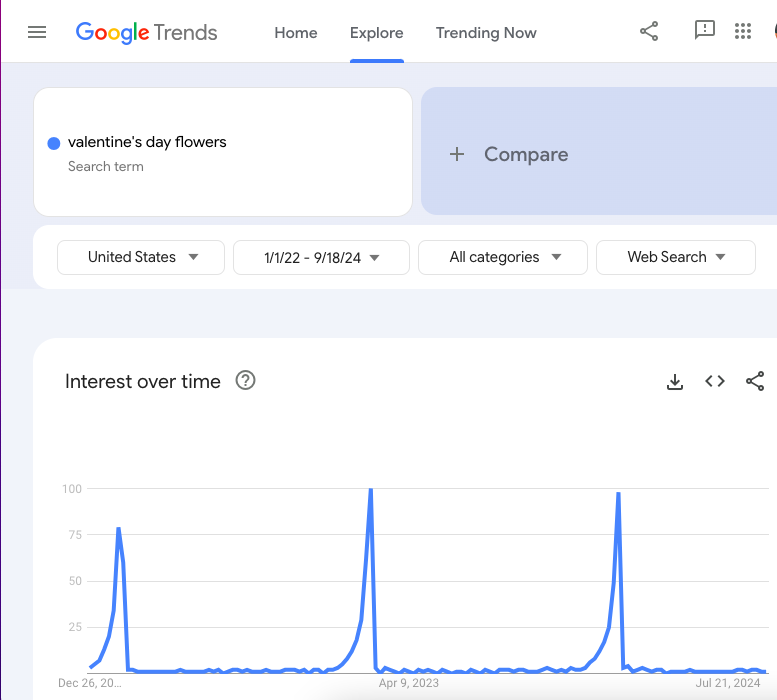Open the hamburger main menu
The width and height of the screenshot is (777, 700).
coord(37,32)
